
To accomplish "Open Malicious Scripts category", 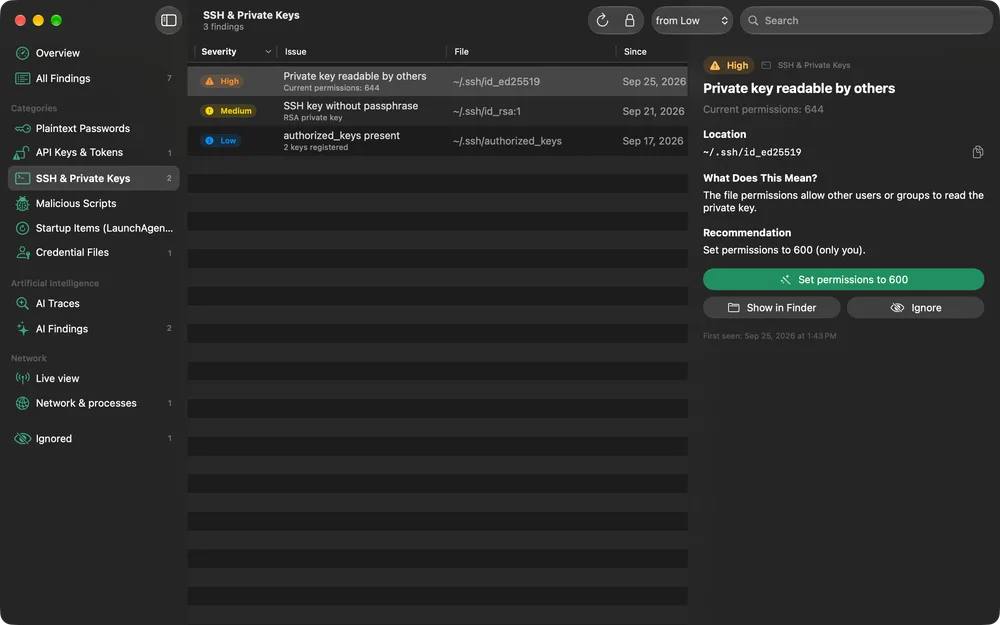I will [94, 203].
